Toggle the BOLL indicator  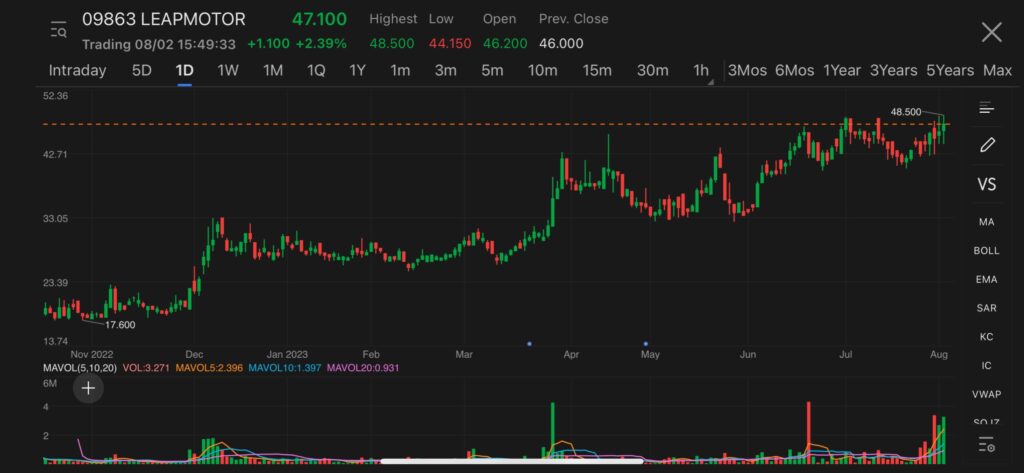click(986, 251)
